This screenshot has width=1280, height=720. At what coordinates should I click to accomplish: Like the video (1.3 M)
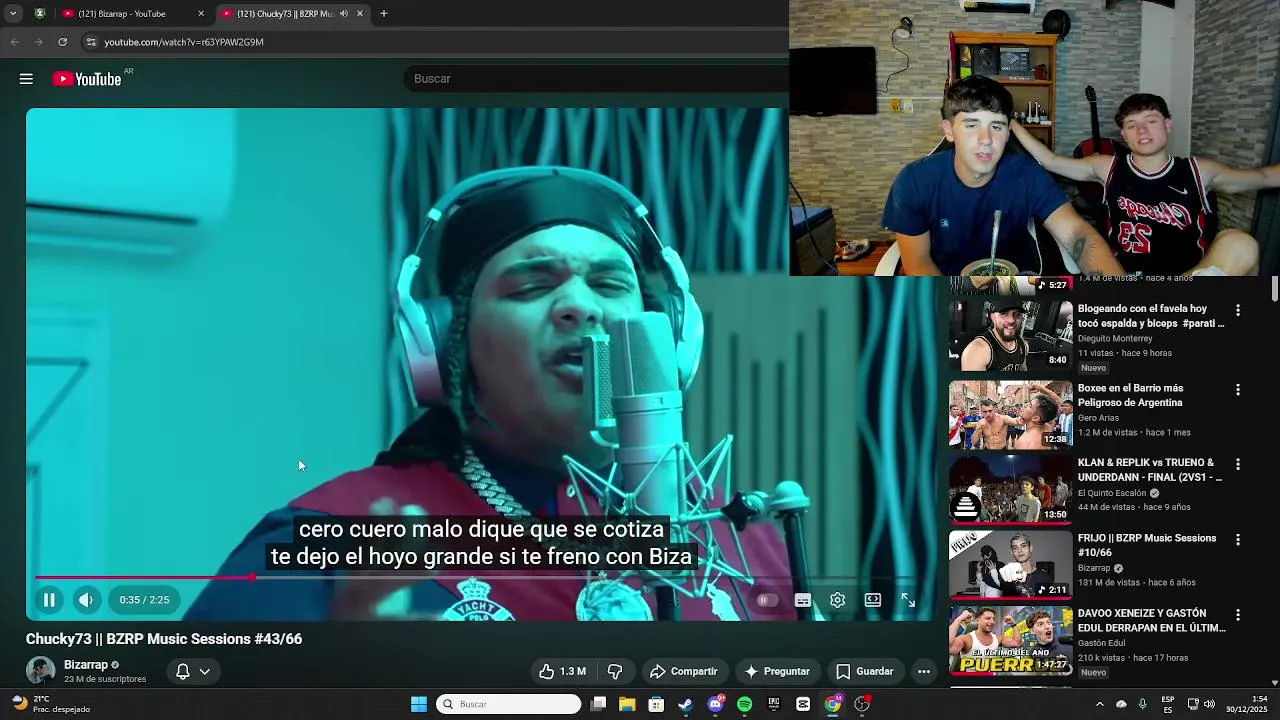tap(562, 671)
